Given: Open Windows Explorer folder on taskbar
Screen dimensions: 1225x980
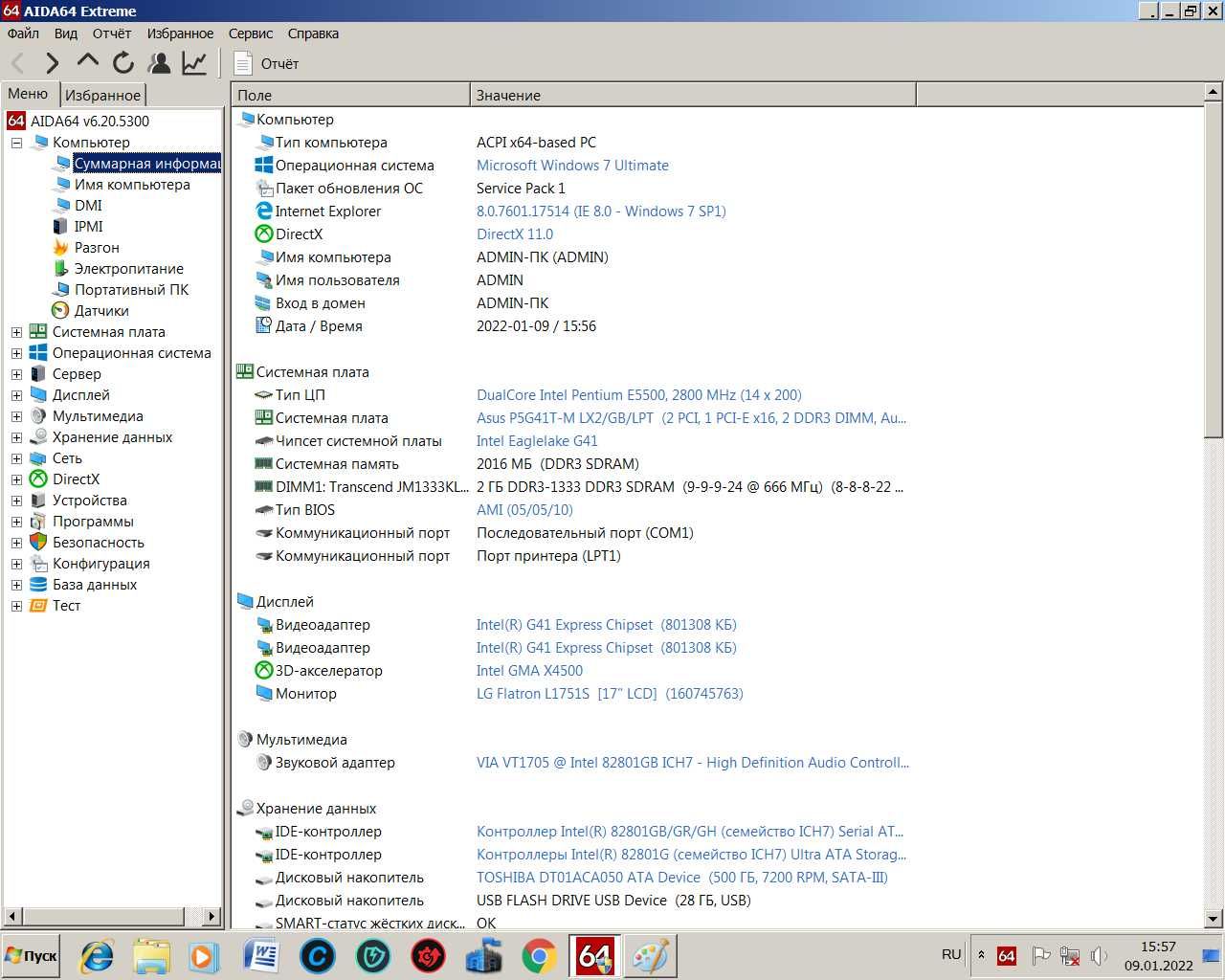Looking at the screenshot, I should (x=151, y=956).
